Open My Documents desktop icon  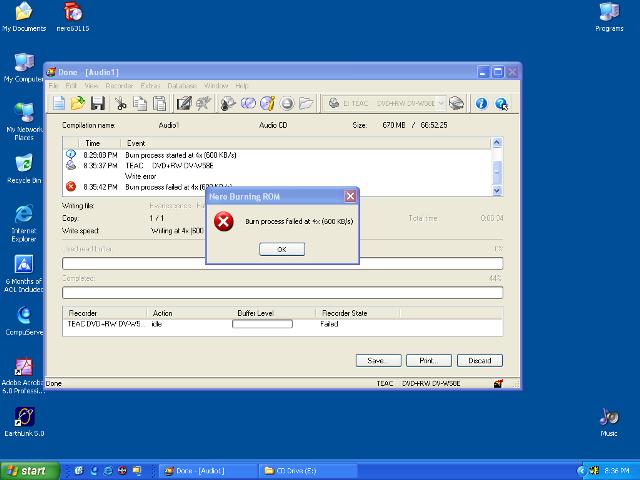pos(24,17)
